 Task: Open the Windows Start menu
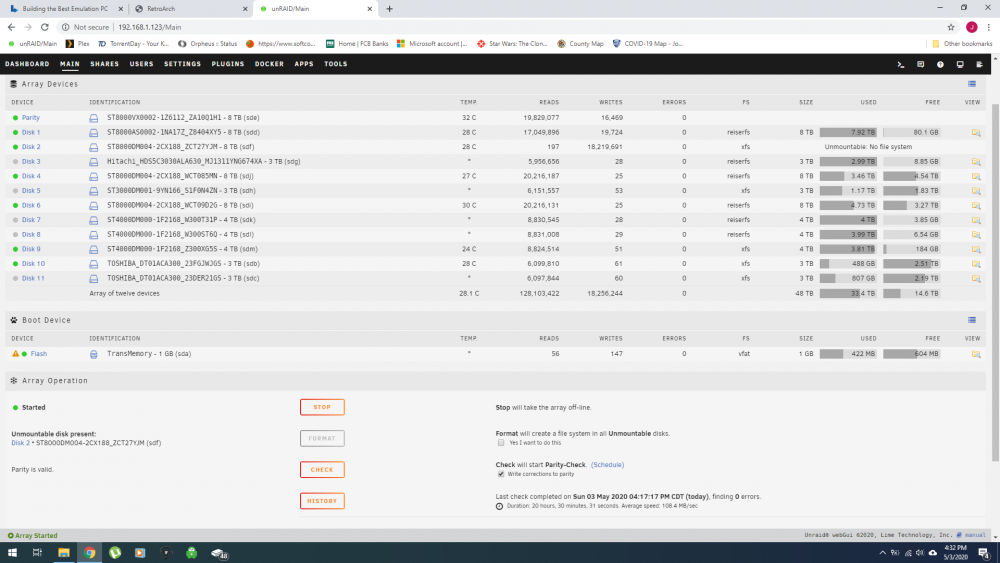pyautogui.click(x=12, y=553)
